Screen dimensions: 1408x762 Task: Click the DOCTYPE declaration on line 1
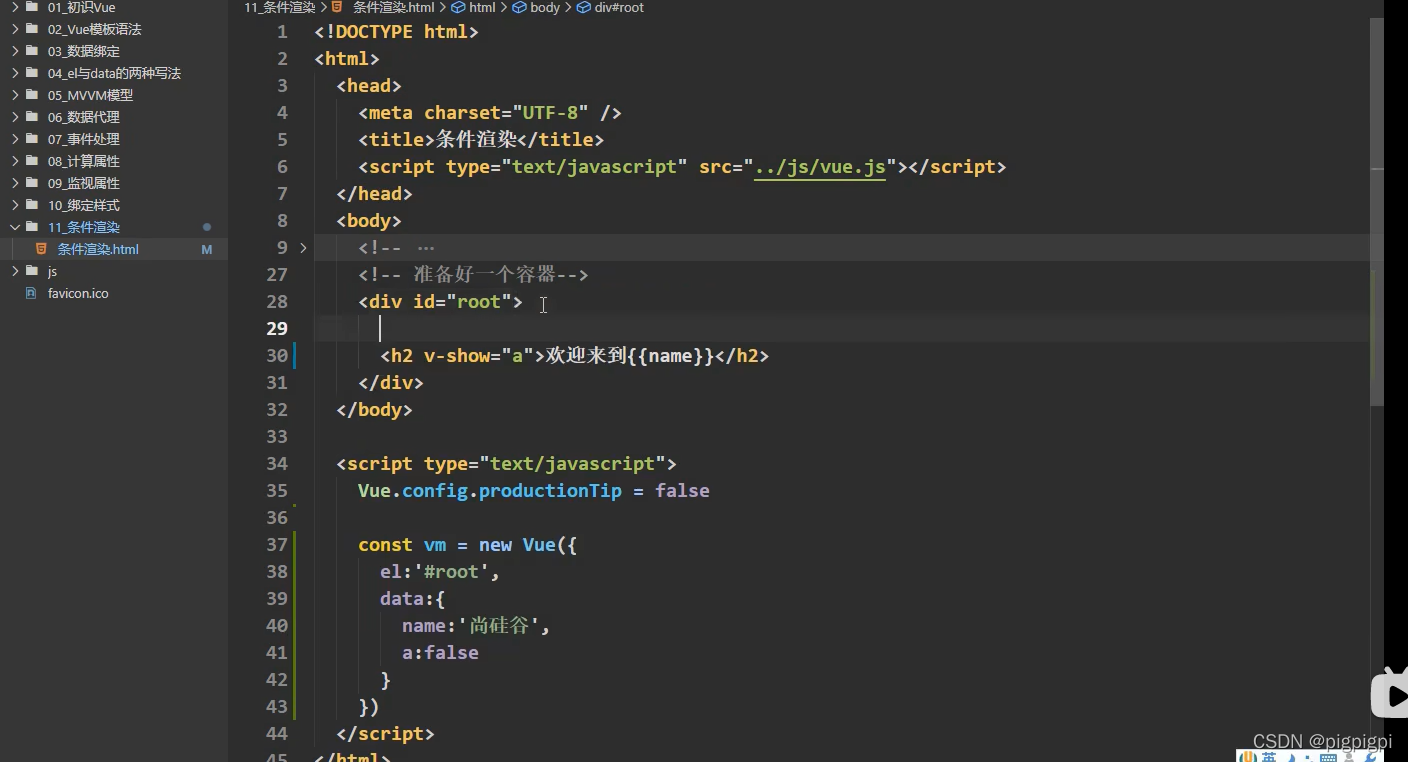coord(396,32)
